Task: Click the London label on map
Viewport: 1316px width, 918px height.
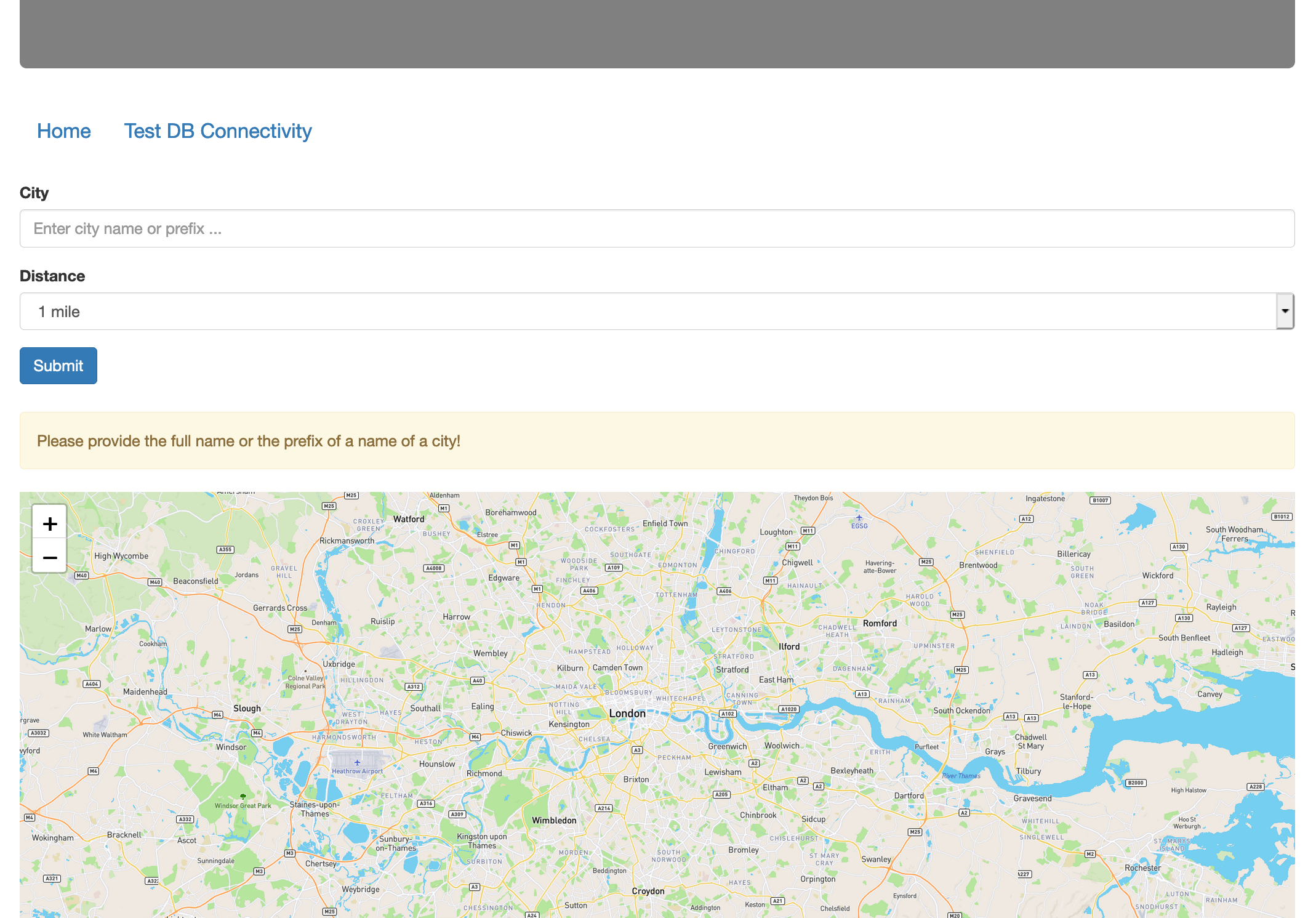Action: click(x=627, y=713)
